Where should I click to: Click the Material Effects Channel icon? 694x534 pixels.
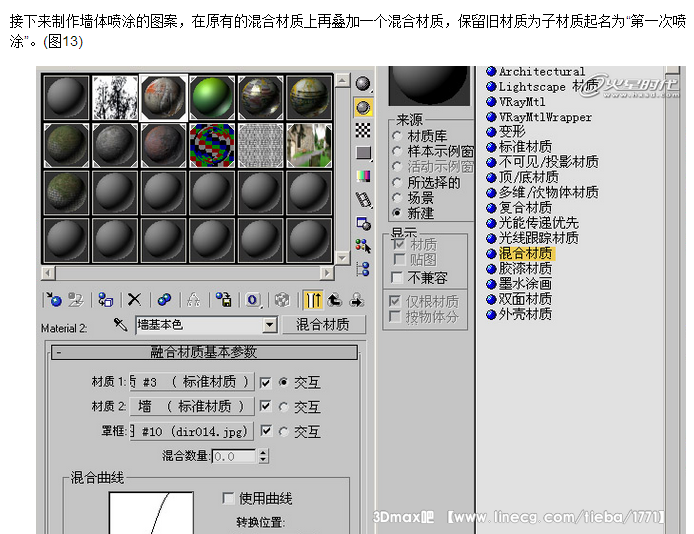click(253, 300)
